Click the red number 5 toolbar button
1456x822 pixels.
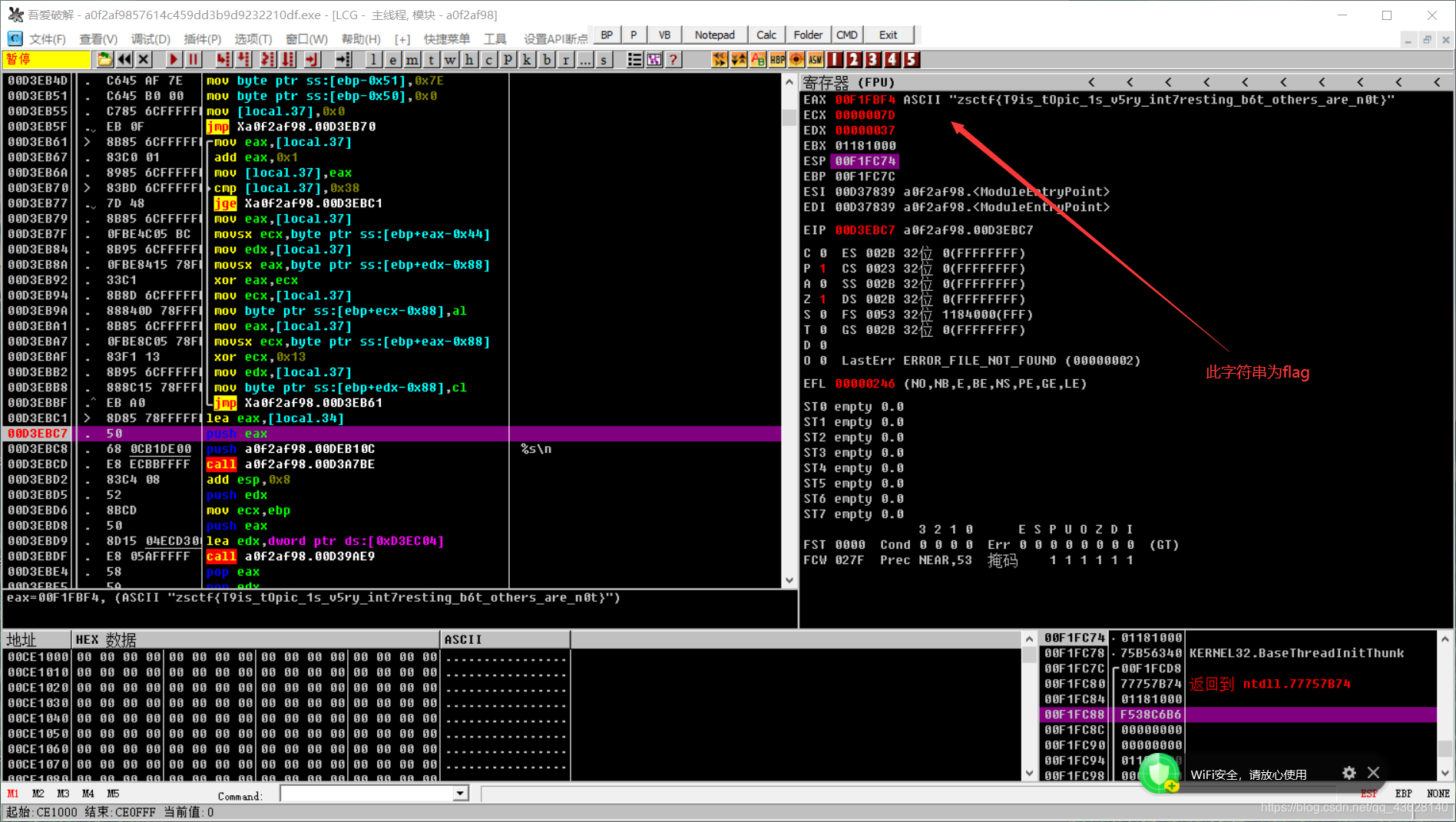click(912, 59)
